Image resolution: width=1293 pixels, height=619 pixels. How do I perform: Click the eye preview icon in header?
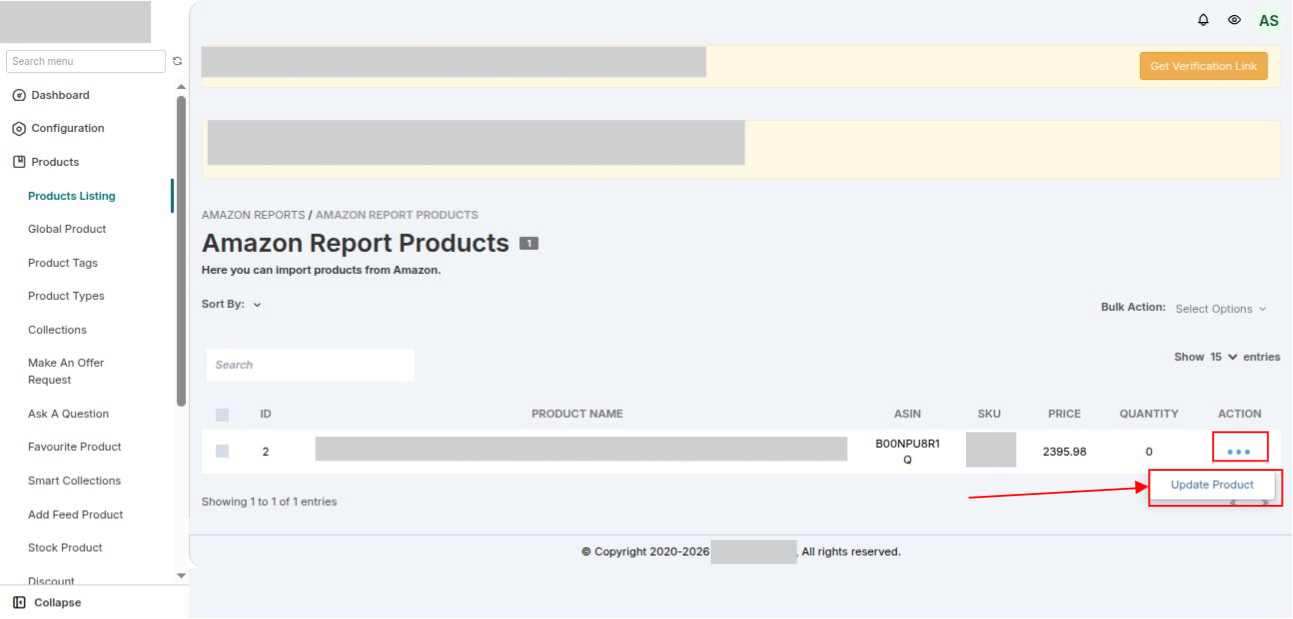click(x=1234, y=20)
